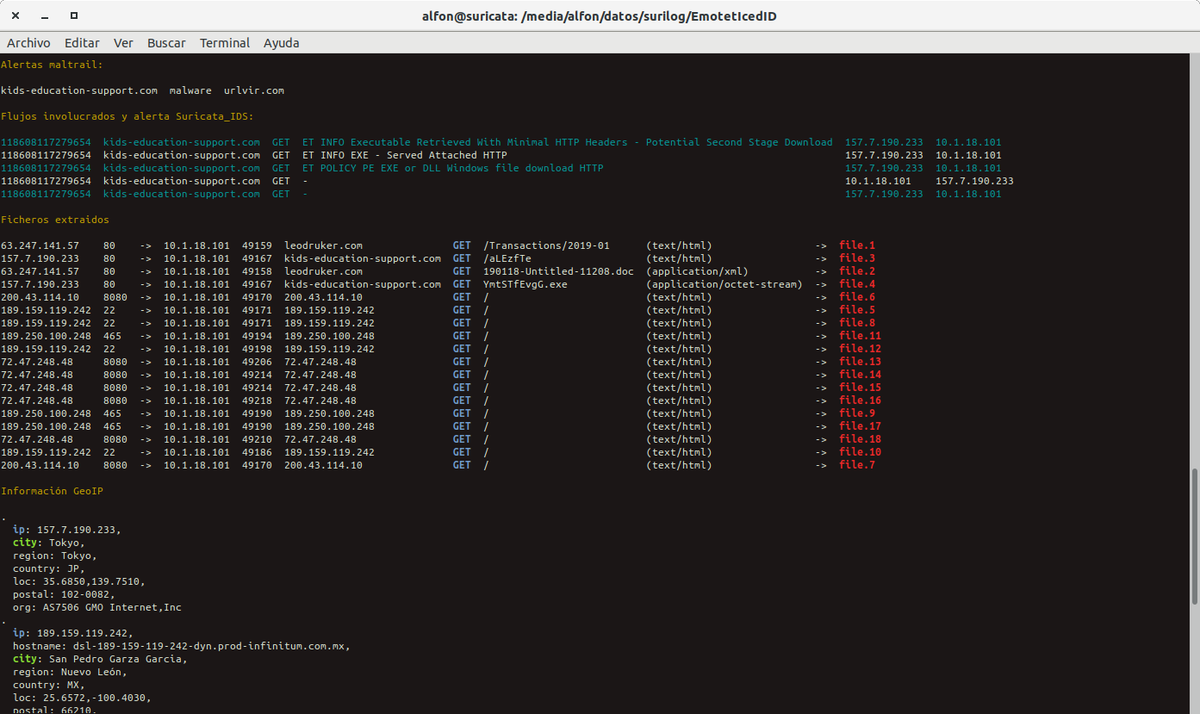1200x714 pixels.
Task: Click 'file.8' in extracted files
Action: [857, 324]
